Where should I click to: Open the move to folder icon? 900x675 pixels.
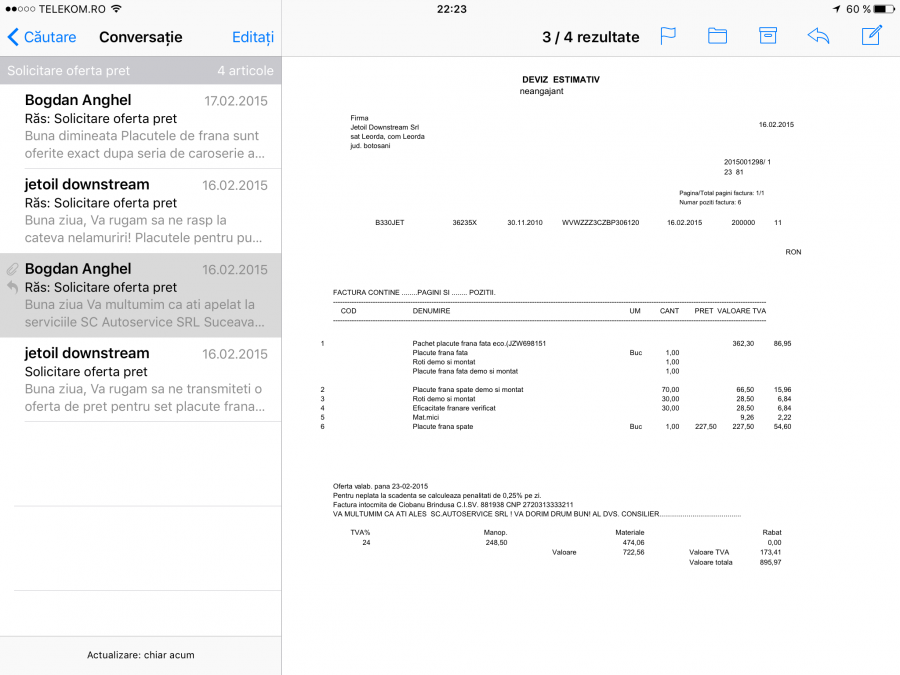717,36
